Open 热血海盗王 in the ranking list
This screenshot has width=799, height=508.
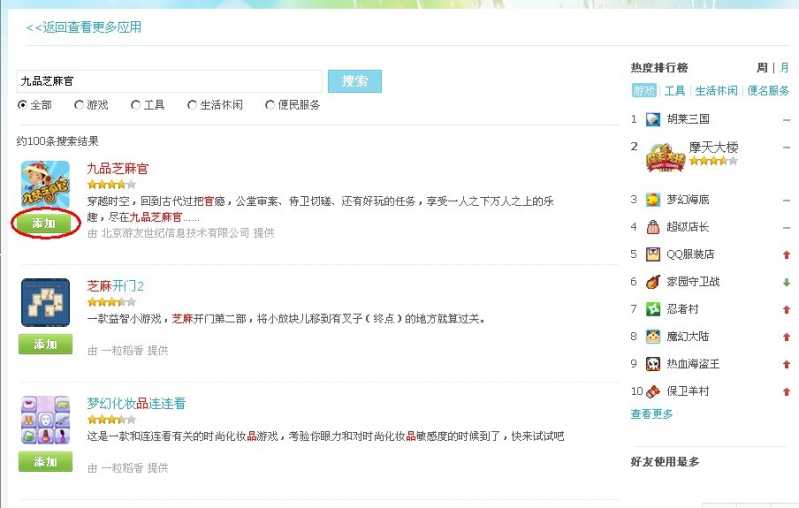[693, 364]
